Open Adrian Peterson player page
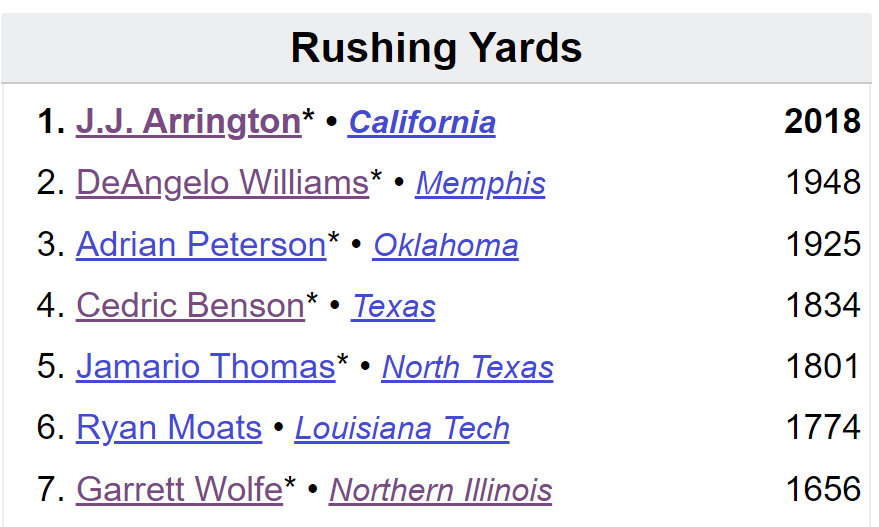The height and width of the screenshot is (527, 879). pos(201,244)
